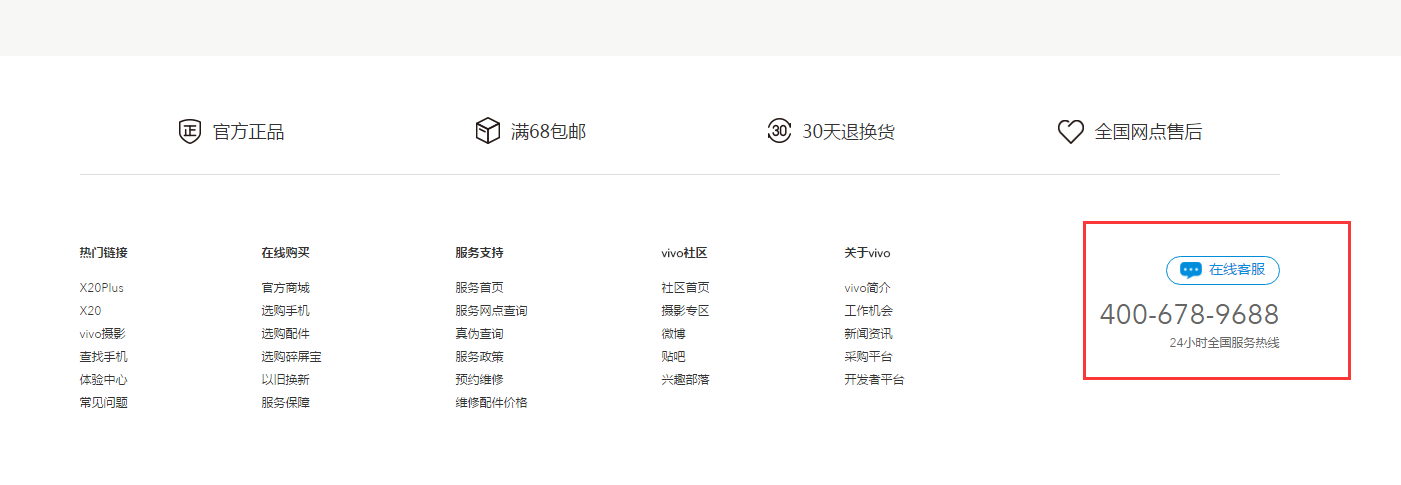
Task: Open 常见问题 link
Action: click(x=104, y=403)
